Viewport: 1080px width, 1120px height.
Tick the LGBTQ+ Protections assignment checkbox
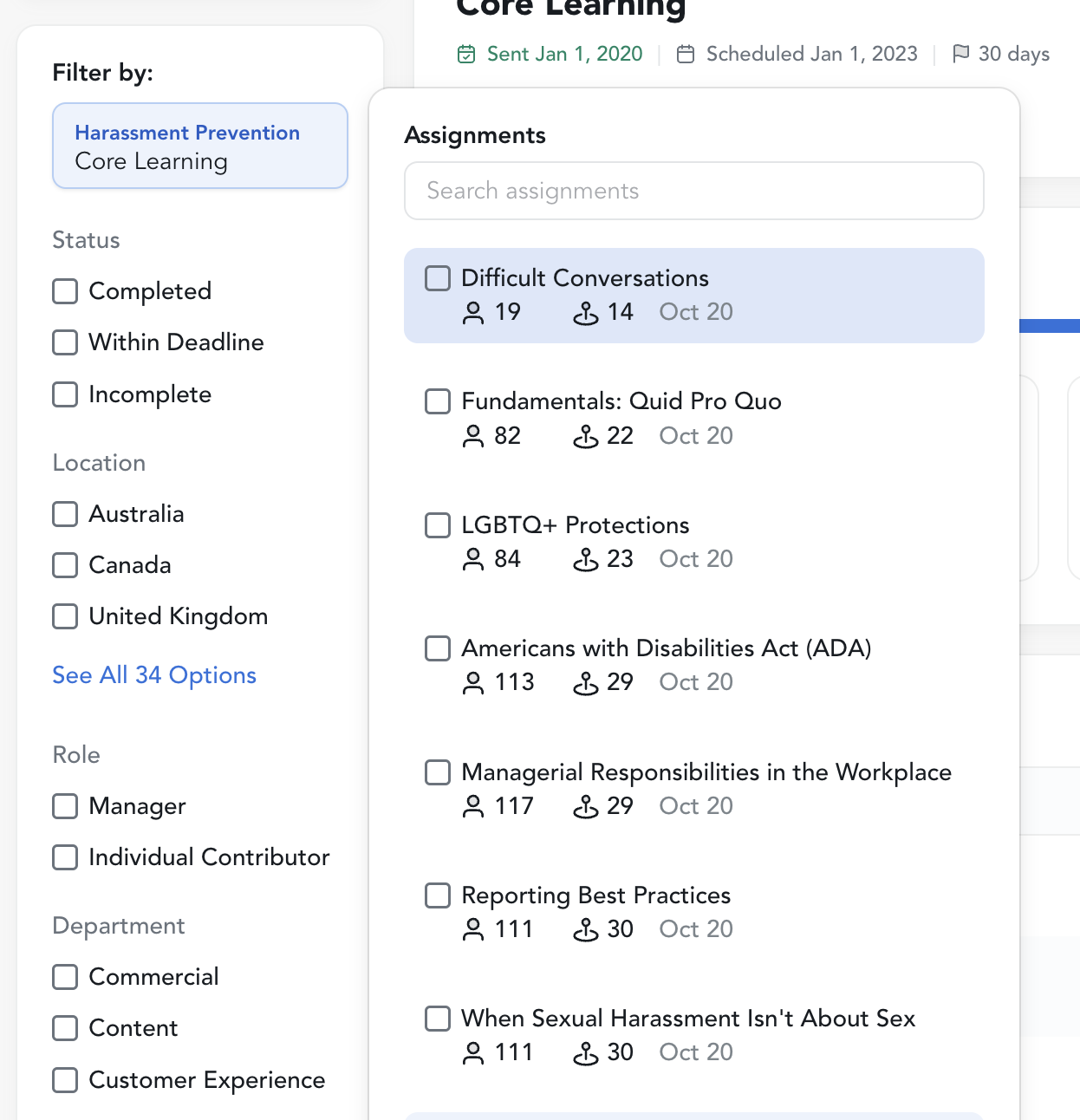coord(438,525)
